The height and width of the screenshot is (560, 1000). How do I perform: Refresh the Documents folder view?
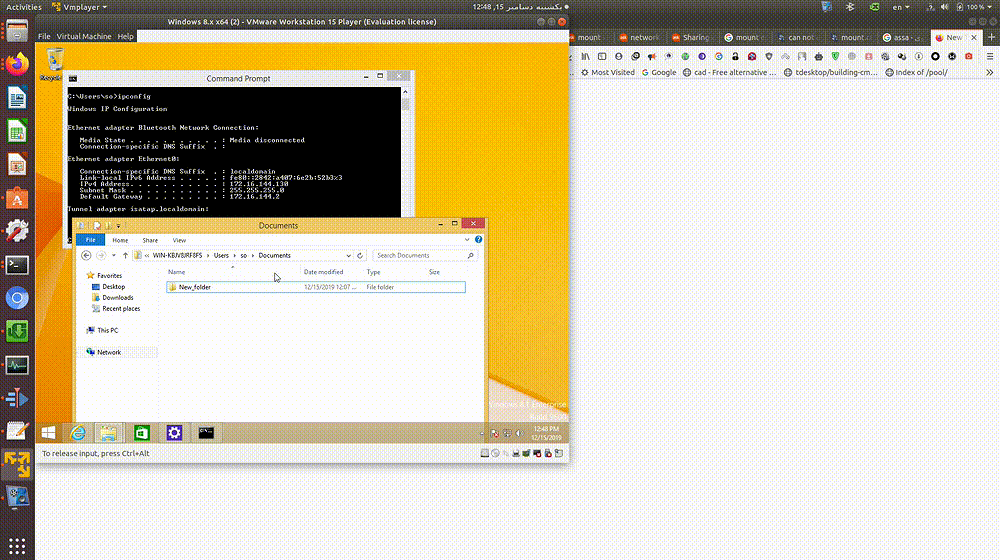click(360, 255)
